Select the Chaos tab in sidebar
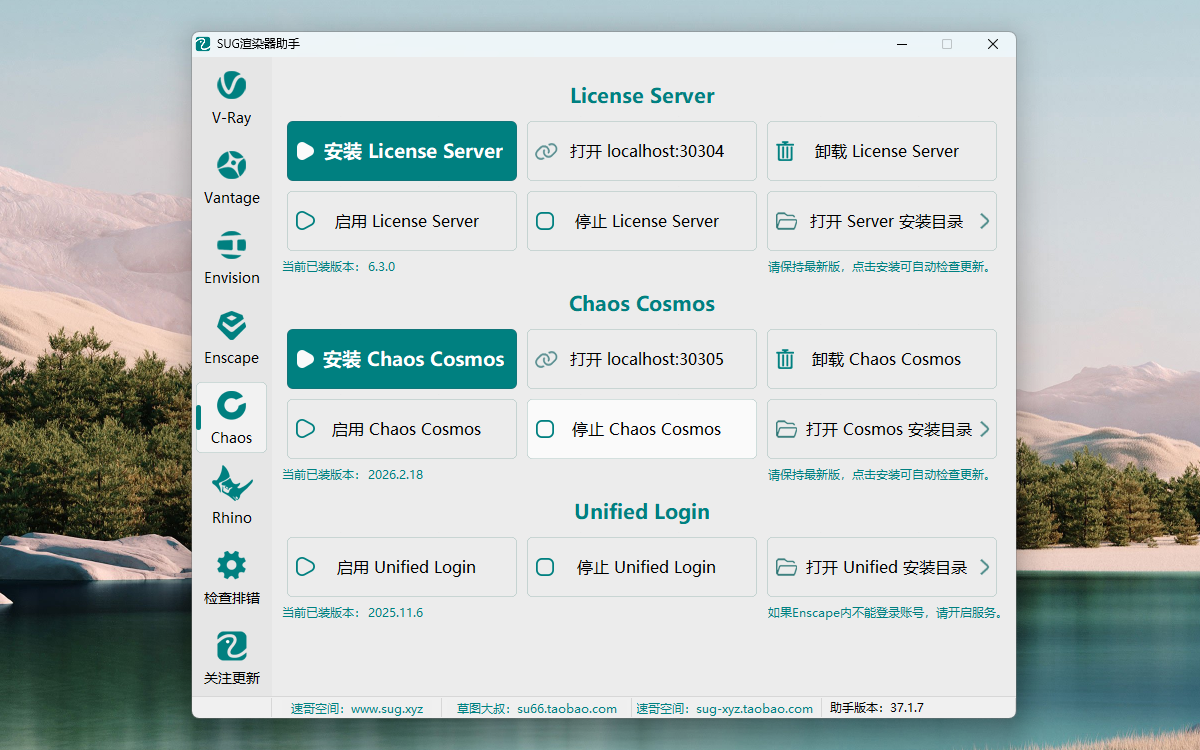 click(231, 418)
